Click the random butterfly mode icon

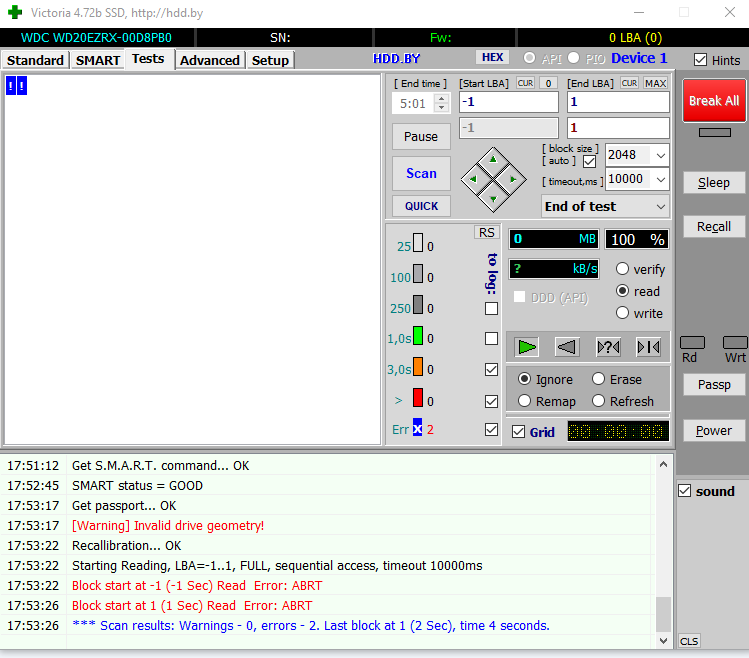648,347
